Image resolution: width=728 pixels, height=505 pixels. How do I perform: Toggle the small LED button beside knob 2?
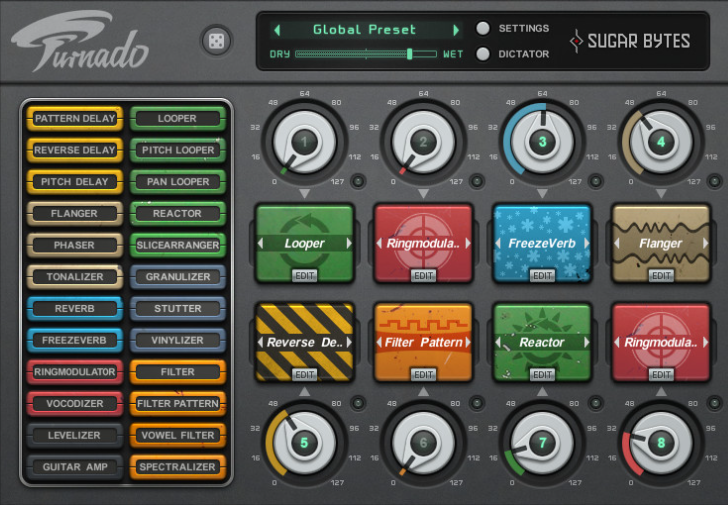click(477, 181)
